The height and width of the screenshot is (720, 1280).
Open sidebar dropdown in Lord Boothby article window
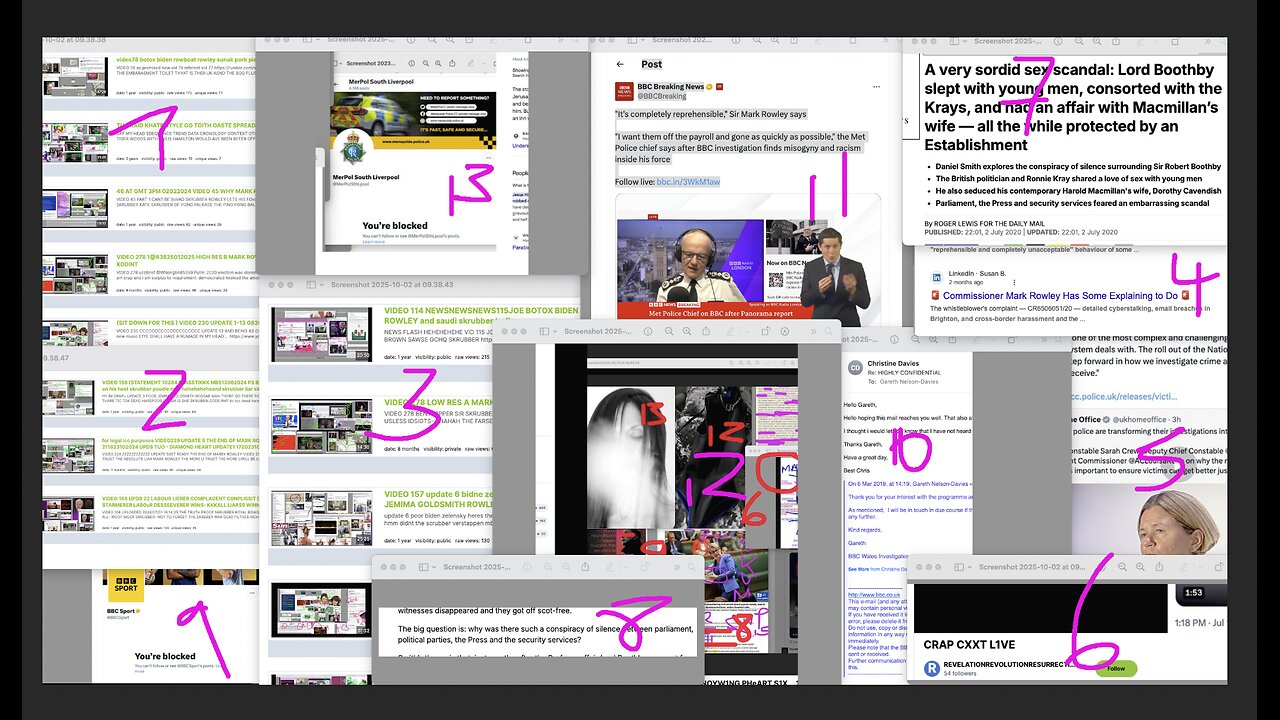pos(965,41)
